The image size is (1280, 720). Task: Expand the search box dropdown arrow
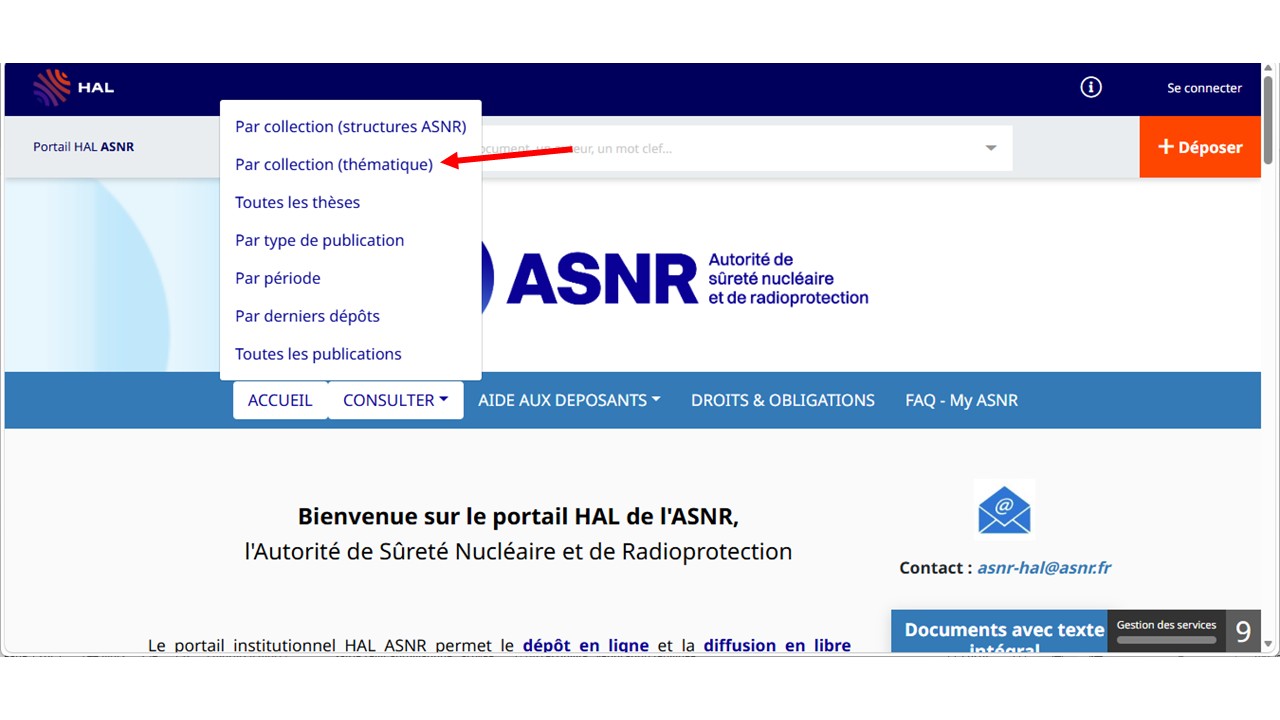click(991, 148)
